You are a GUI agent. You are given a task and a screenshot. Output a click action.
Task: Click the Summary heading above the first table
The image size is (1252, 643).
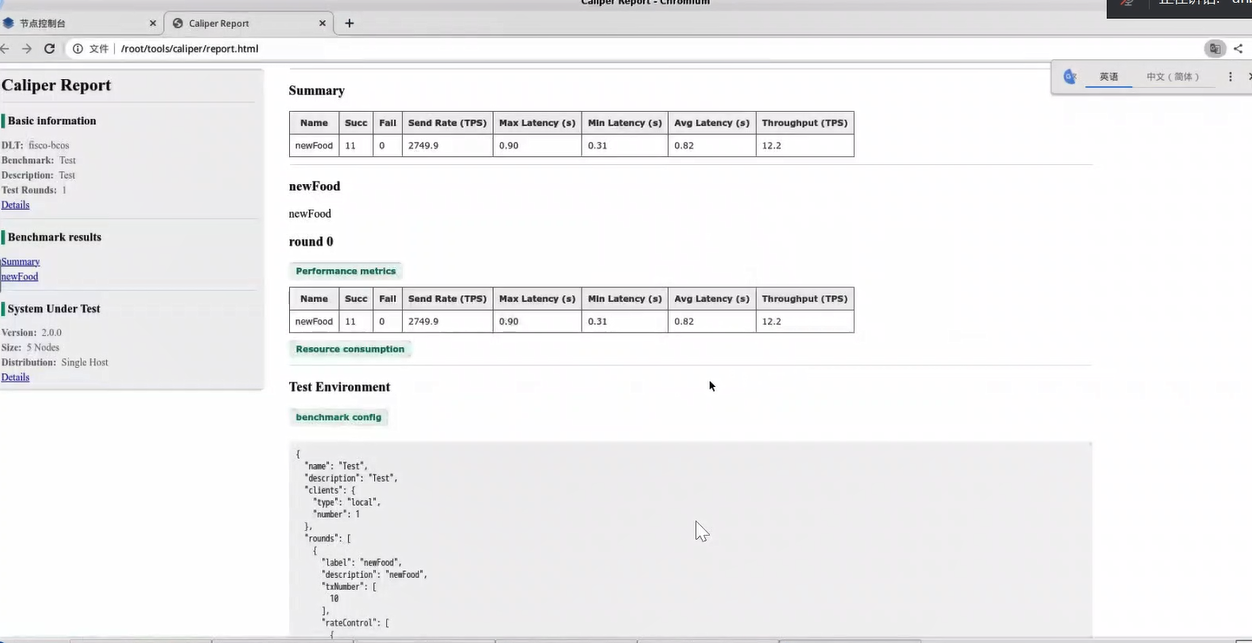click(x=317, y=91)
